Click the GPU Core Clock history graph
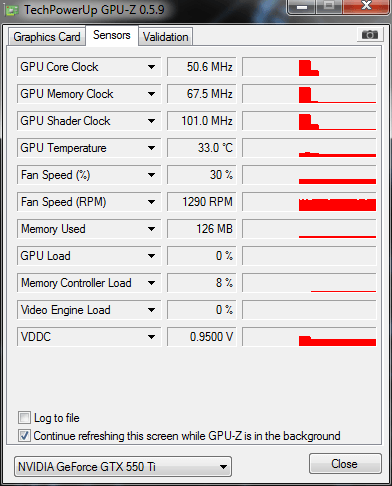 [309, 67]
